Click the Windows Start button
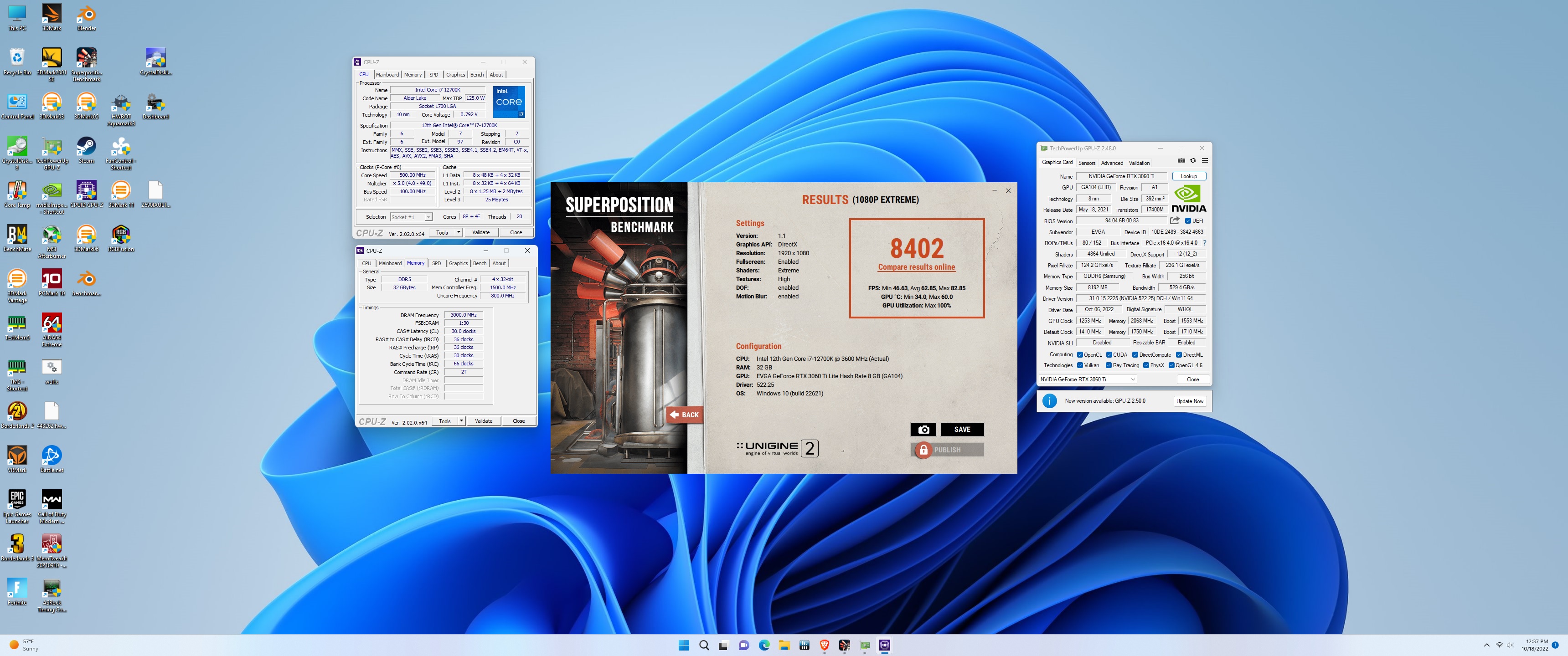 pos(684,645)
